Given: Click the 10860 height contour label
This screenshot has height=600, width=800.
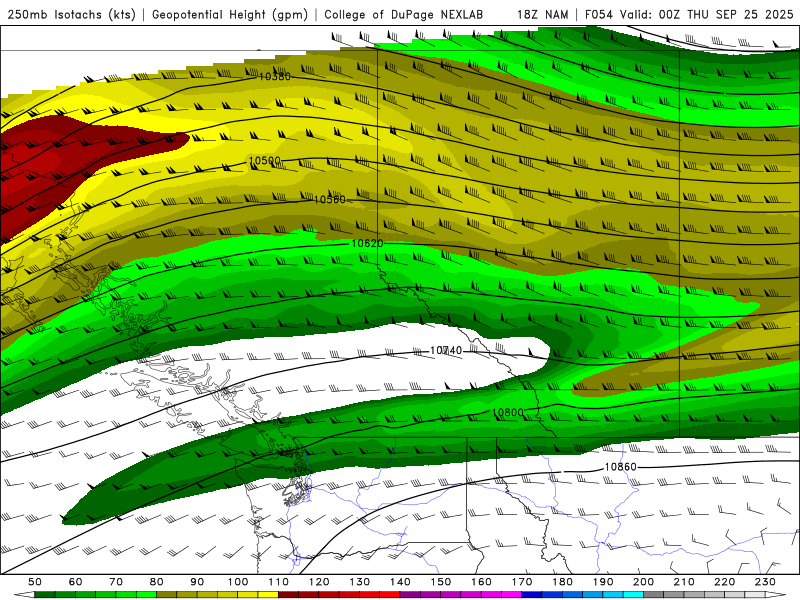Looking at the screenshot, I should coord(620,467).
